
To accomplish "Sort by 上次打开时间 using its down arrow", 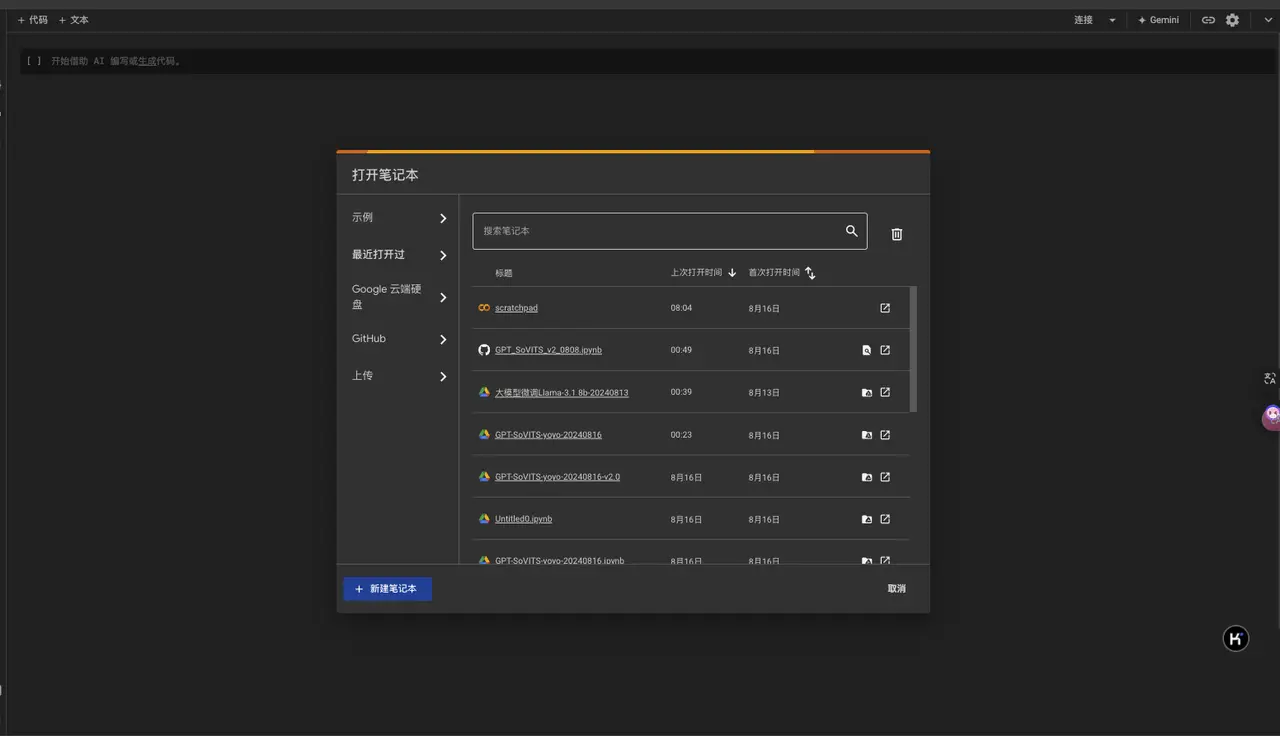I will [732, 273].
